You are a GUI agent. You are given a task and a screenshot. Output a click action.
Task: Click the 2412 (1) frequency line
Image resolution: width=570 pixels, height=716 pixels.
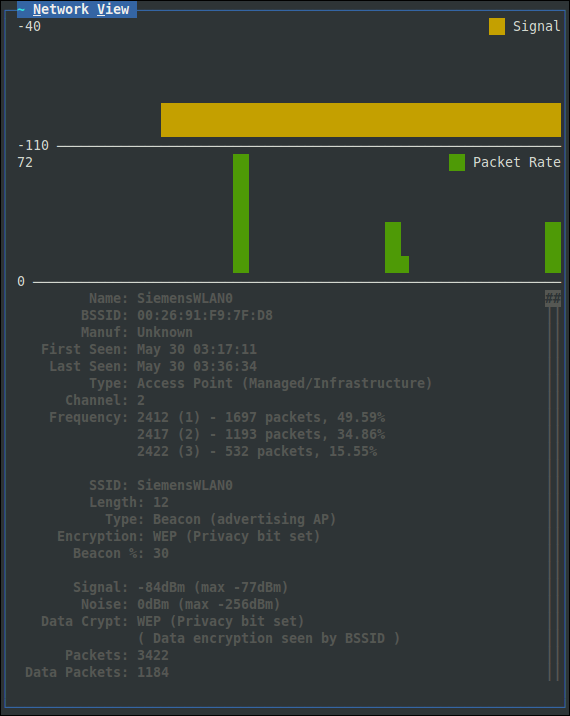pyautogui.click(x=261, y=417)
